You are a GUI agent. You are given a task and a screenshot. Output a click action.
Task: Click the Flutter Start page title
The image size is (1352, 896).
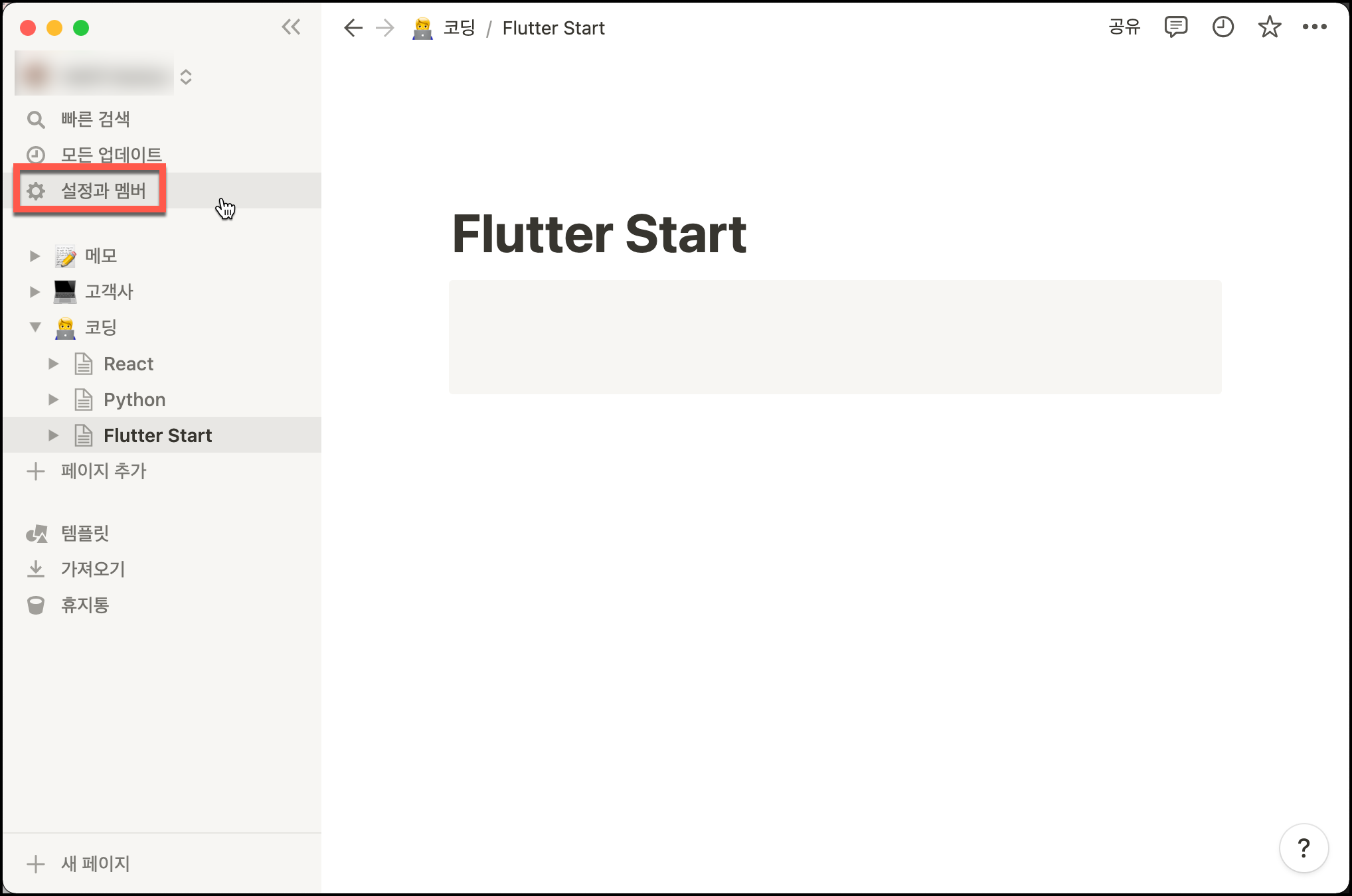point(600,234)
